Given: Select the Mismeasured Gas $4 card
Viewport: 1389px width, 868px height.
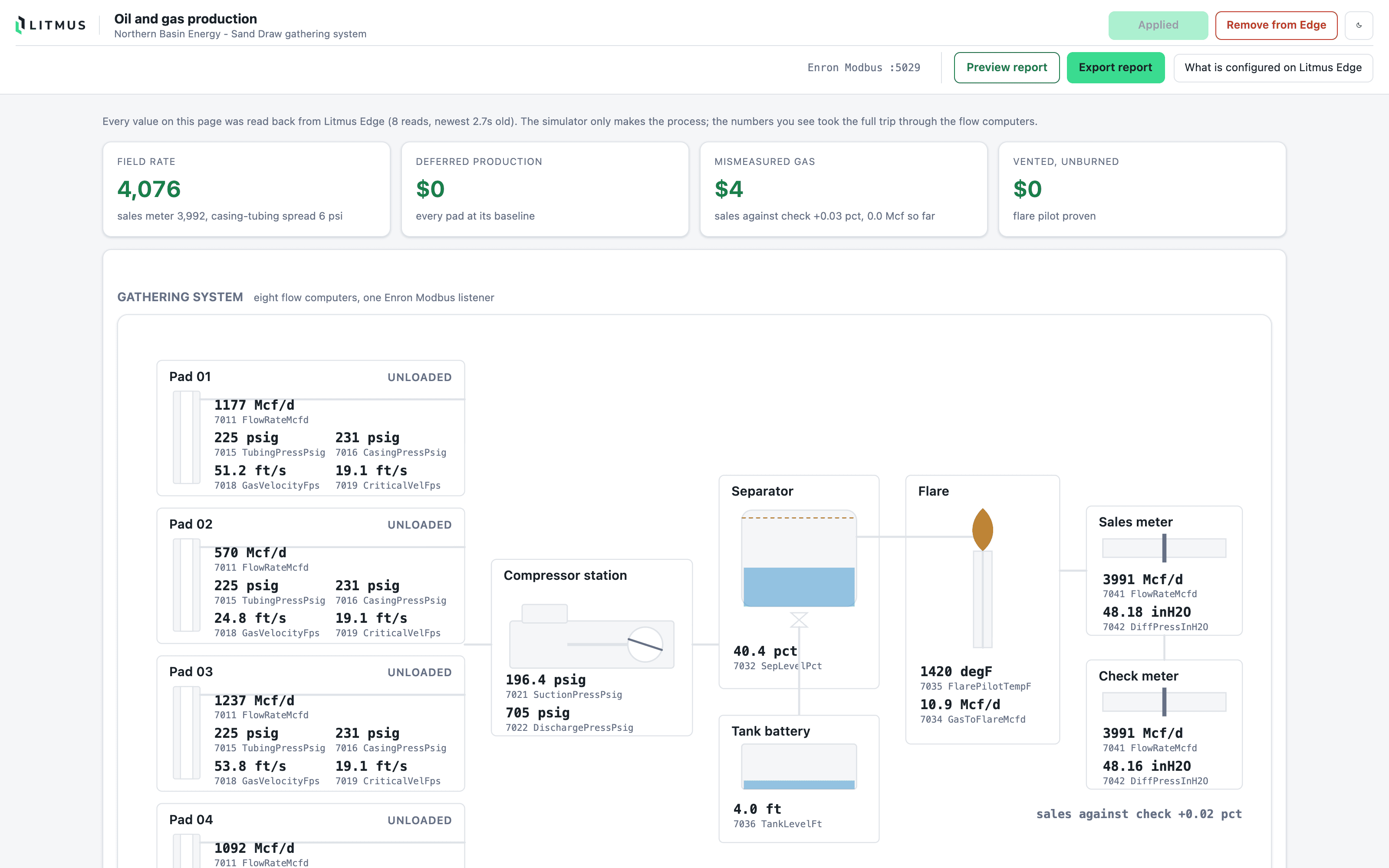Looking at the screenshot, I should pos(843,190).
